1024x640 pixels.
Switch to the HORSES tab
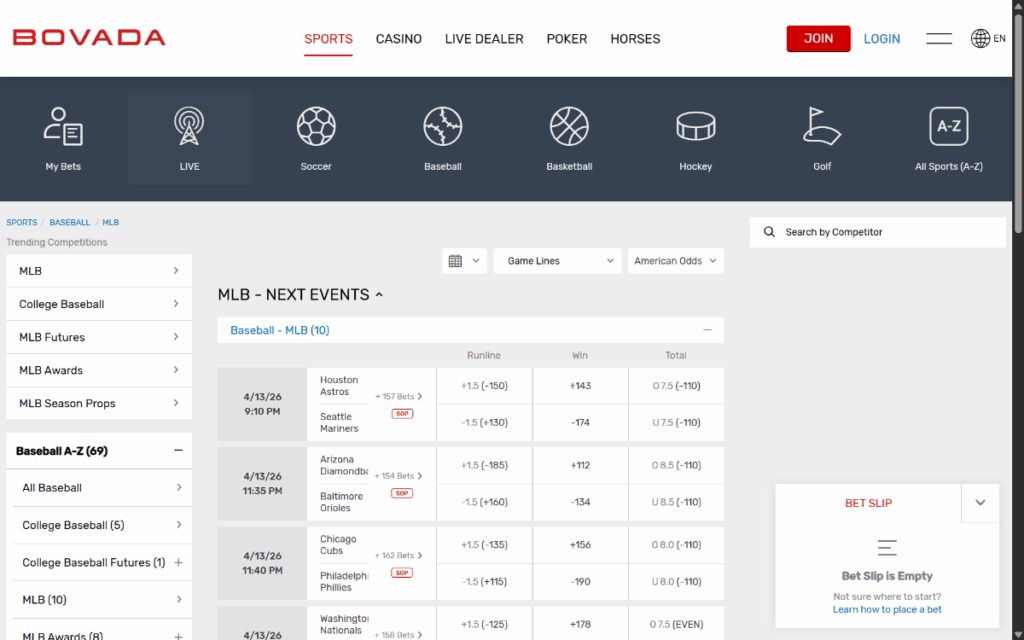coord(635,39)
